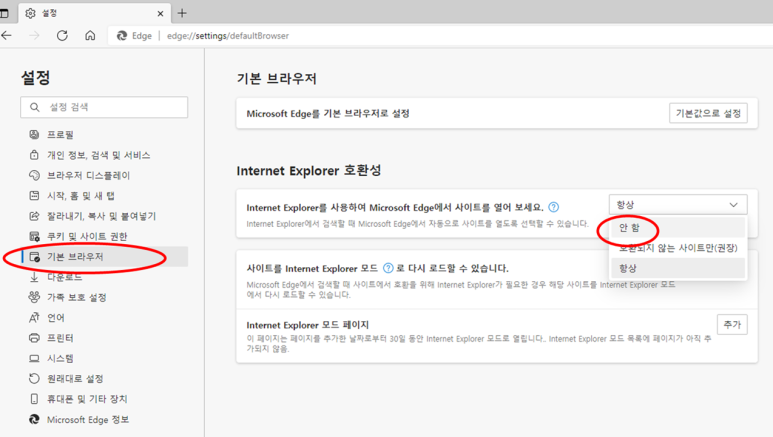This screenshot has height=437, width=773.
Task: Click the 프로필 sidebar icon
Action: (34, 134)
